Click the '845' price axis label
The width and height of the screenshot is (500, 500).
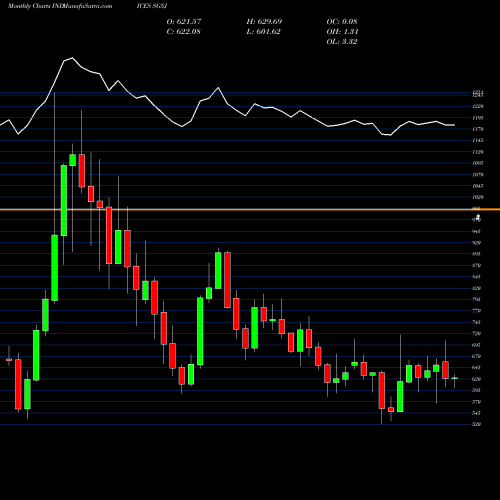477,277
